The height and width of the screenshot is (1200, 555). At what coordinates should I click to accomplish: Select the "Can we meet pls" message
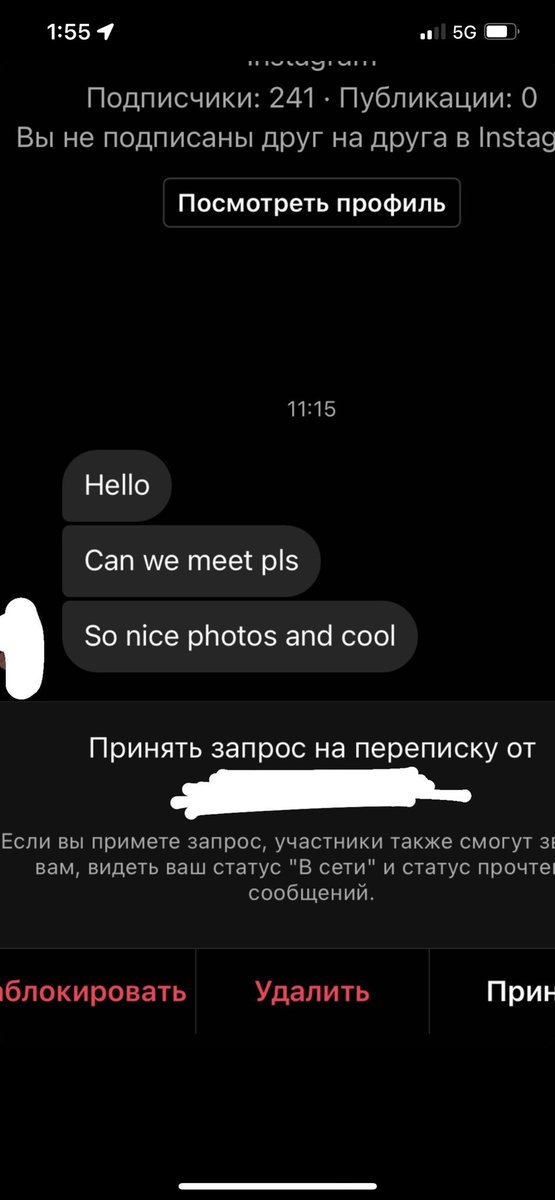point(191,560)
